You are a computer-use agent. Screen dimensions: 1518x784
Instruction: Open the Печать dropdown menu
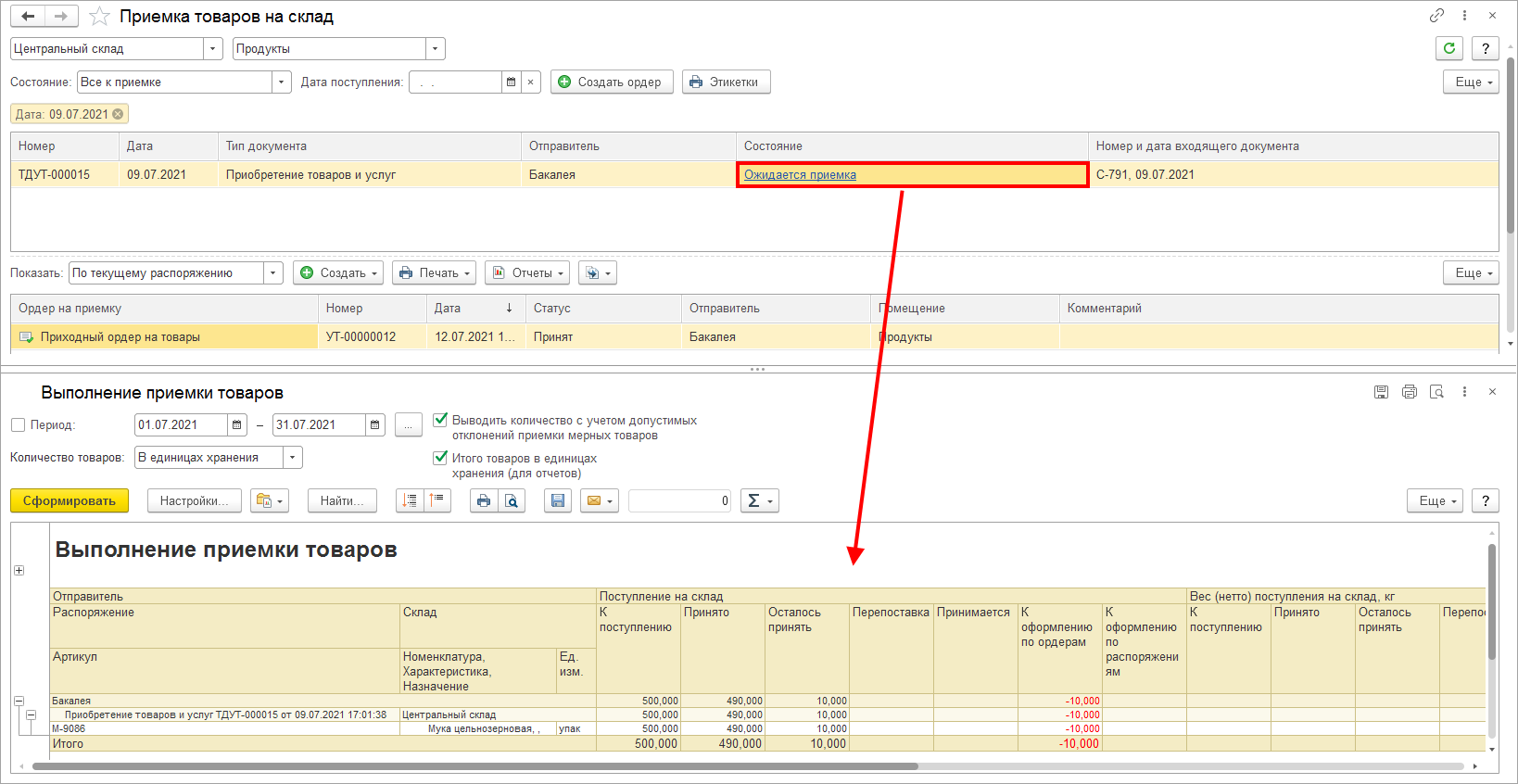coord(435,272)
